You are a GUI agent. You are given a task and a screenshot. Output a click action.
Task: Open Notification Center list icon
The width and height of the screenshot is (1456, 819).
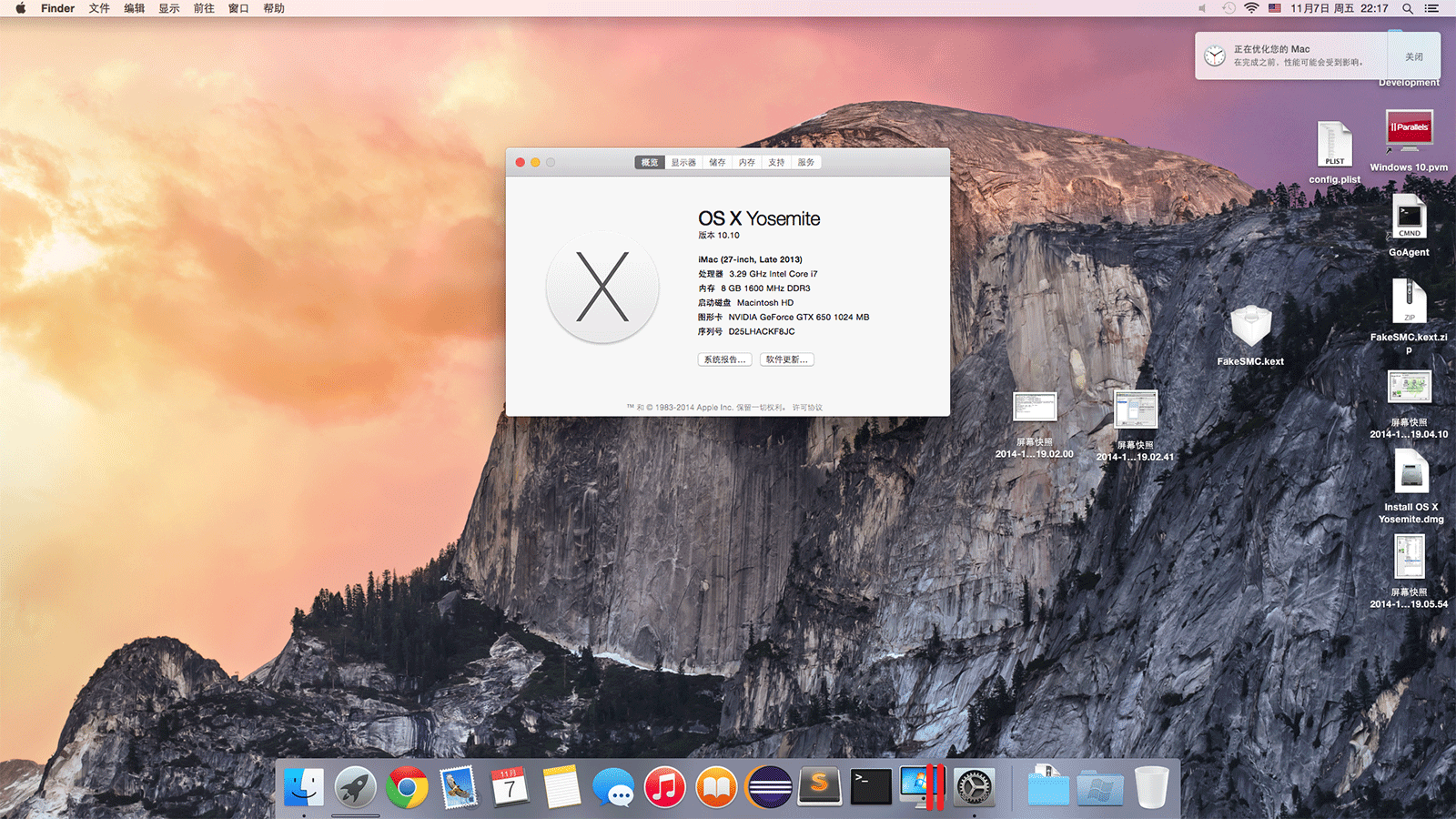click(x=1431, y=8)
